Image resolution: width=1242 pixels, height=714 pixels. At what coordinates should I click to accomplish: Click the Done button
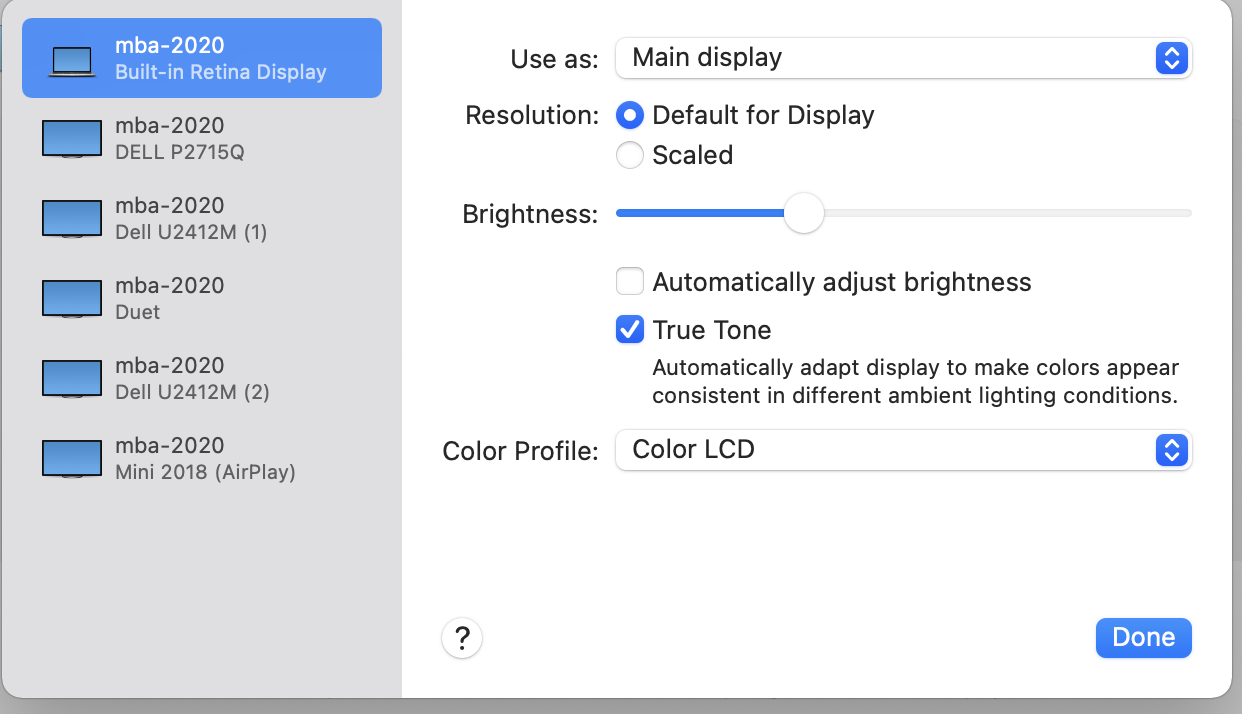1143,638
